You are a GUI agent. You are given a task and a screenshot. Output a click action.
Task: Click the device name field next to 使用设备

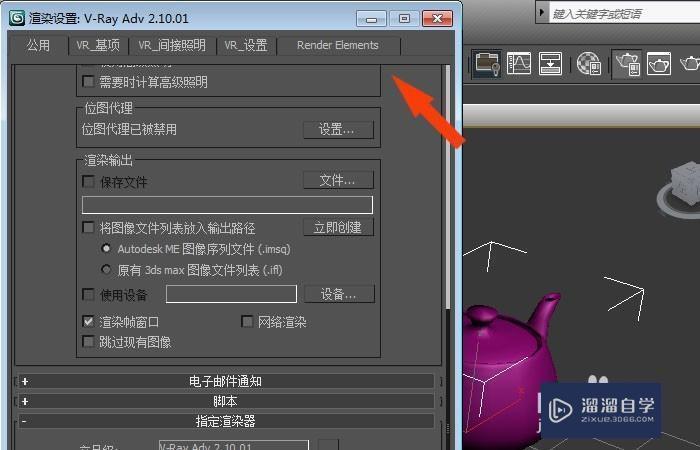click(x=231, y=294)
